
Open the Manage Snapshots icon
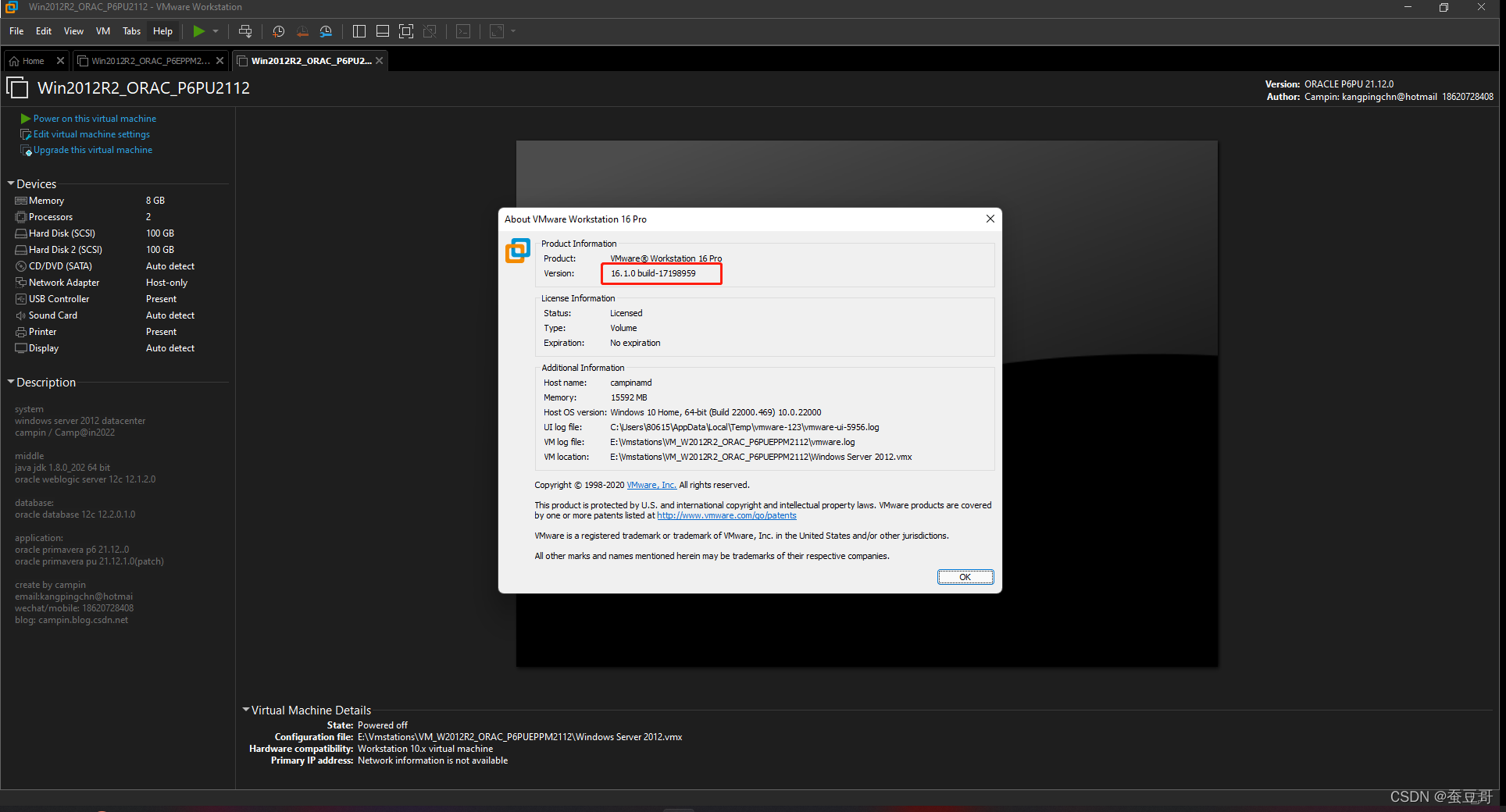coord(326,31)
